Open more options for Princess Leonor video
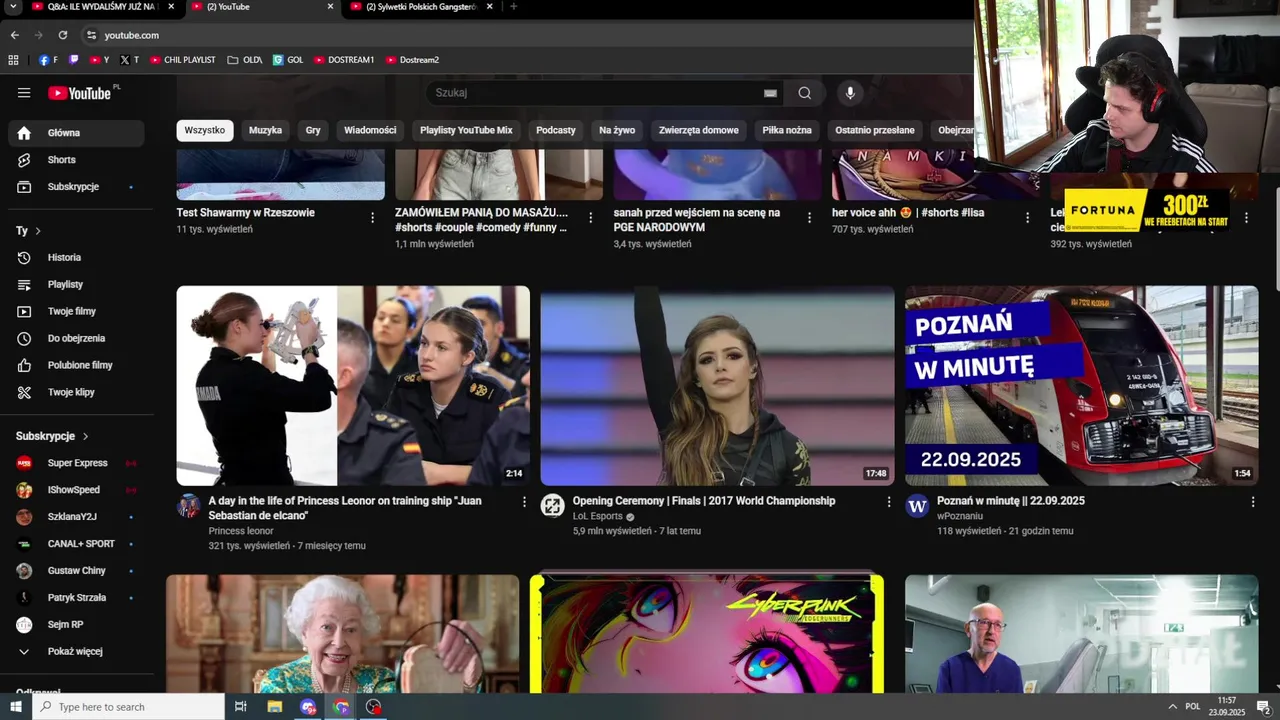The image size is (1280, 720). pos(524,502)
